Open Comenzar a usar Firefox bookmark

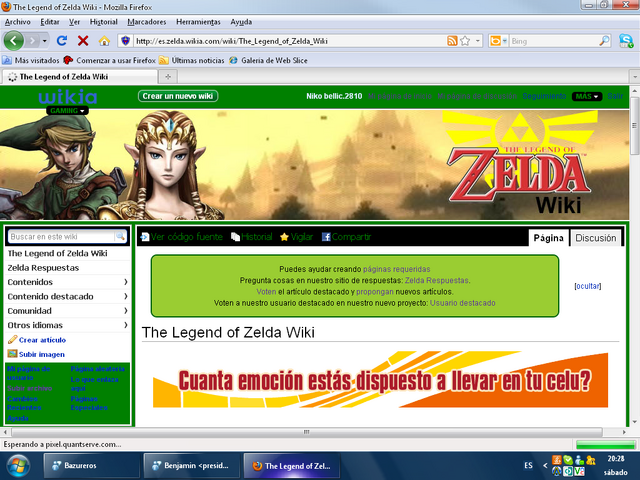(x=109, y=60)
